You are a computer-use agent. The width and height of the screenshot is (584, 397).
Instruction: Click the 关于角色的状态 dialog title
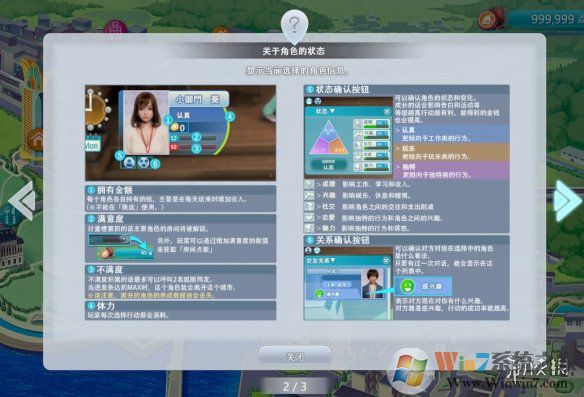pyautogui.click(x=293, y=51)
